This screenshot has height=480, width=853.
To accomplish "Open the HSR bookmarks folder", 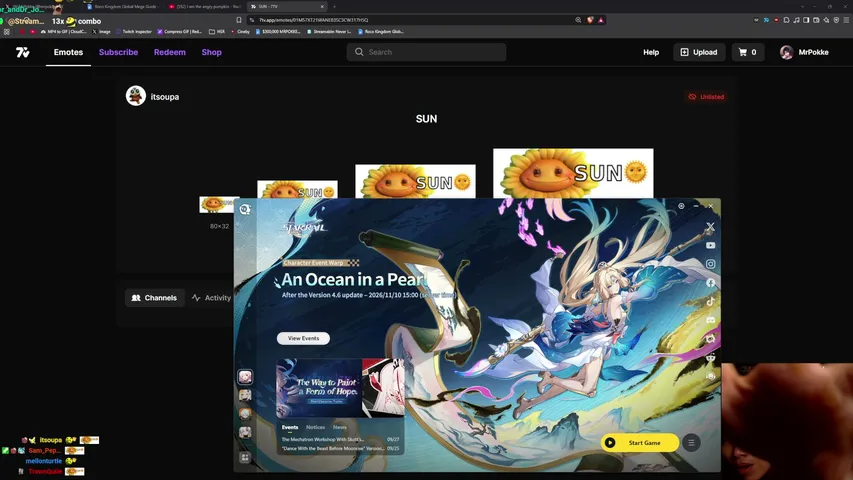I will [x=217, y=32].
